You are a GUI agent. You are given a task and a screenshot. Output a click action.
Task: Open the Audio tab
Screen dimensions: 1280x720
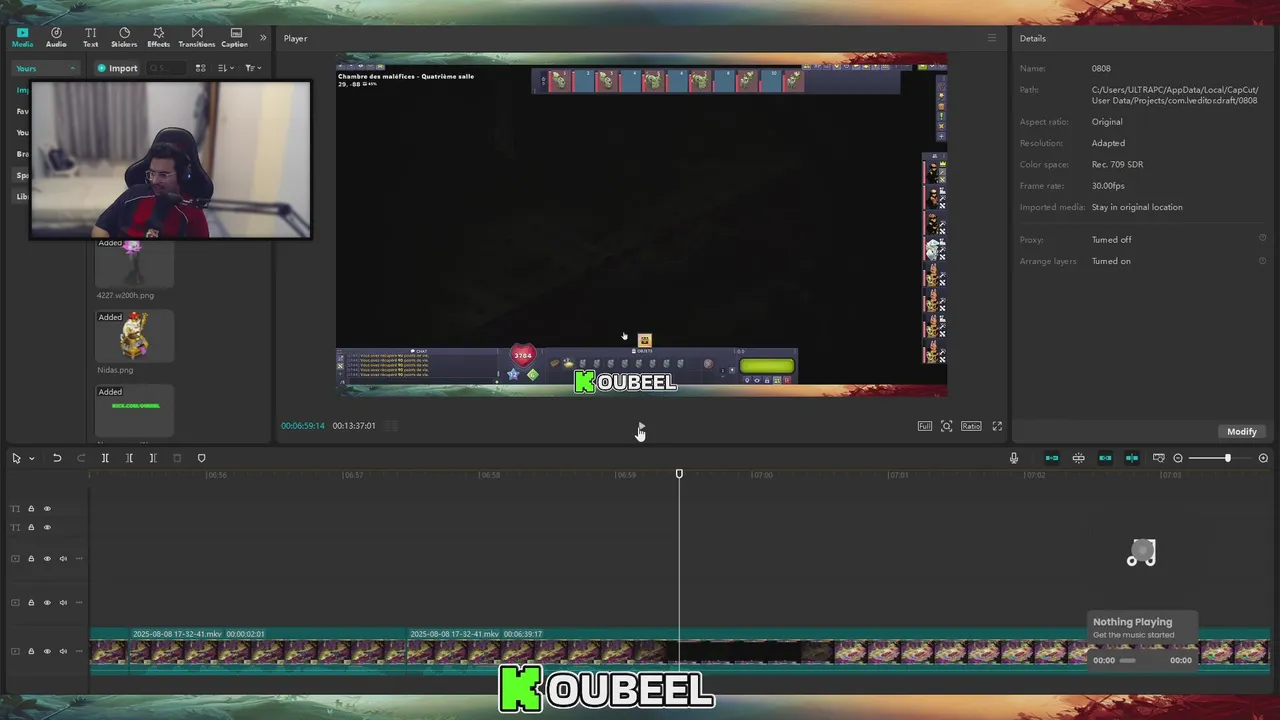pos(56,37)
